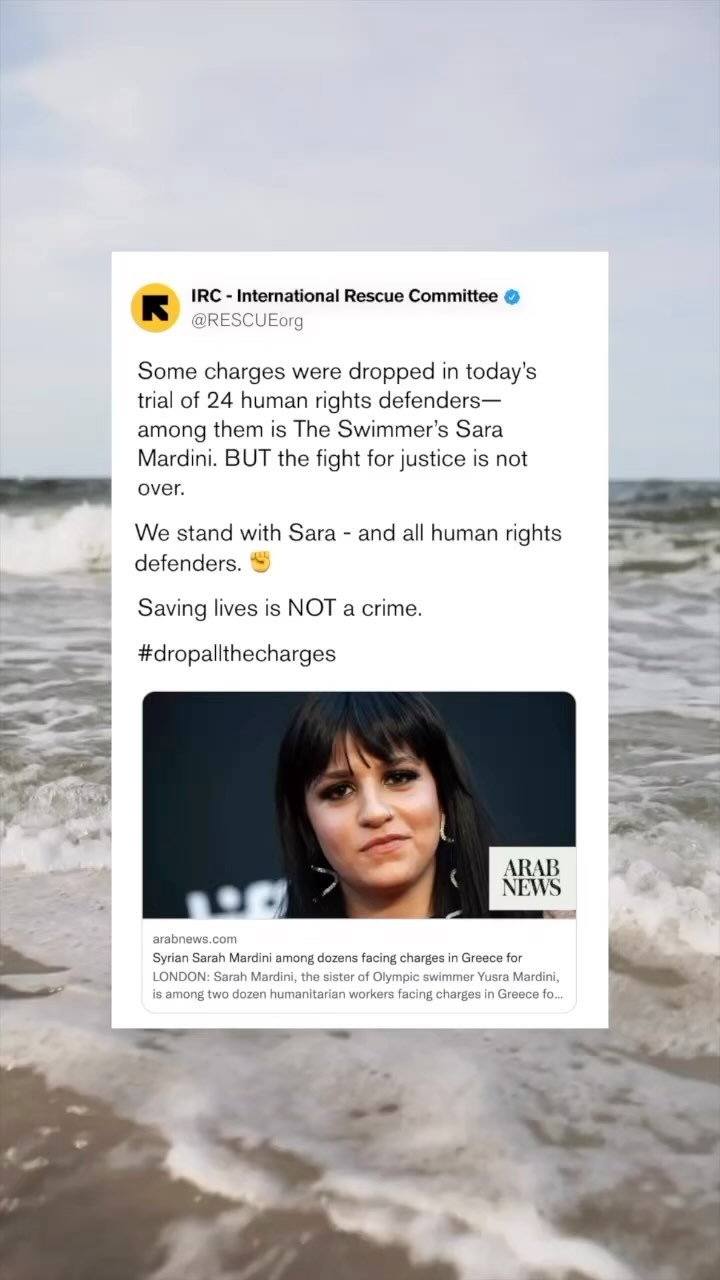Screen dimensions: 720x1280
Task: Click the 'We stand with Sara' sentence
Action: pyautogui.click(x=348, y=534)
